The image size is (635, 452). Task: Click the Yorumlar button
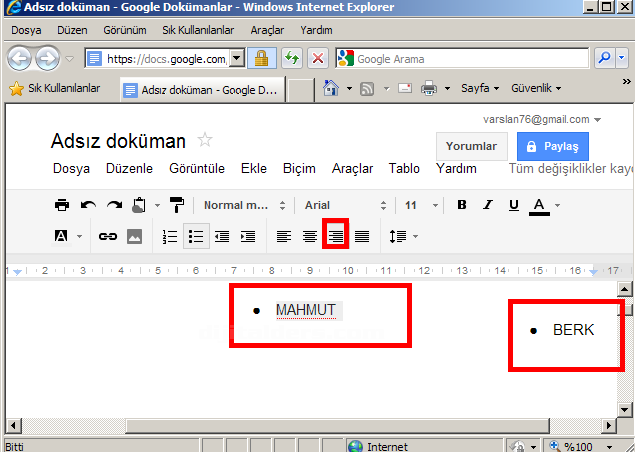click(471, 146)
